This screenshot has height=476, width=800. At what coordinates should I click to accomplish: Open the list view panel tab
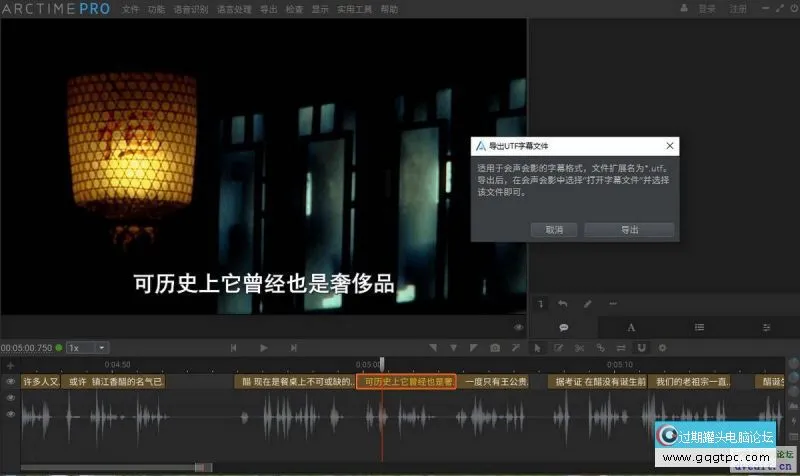point(699,327)
